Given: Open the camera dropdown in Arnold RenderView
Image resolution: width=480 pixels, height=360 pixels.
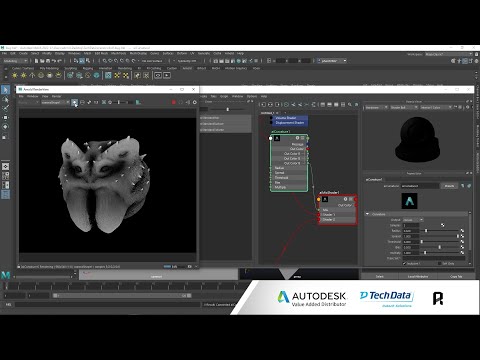Looking at the screenshot, I should click(56, 102).
